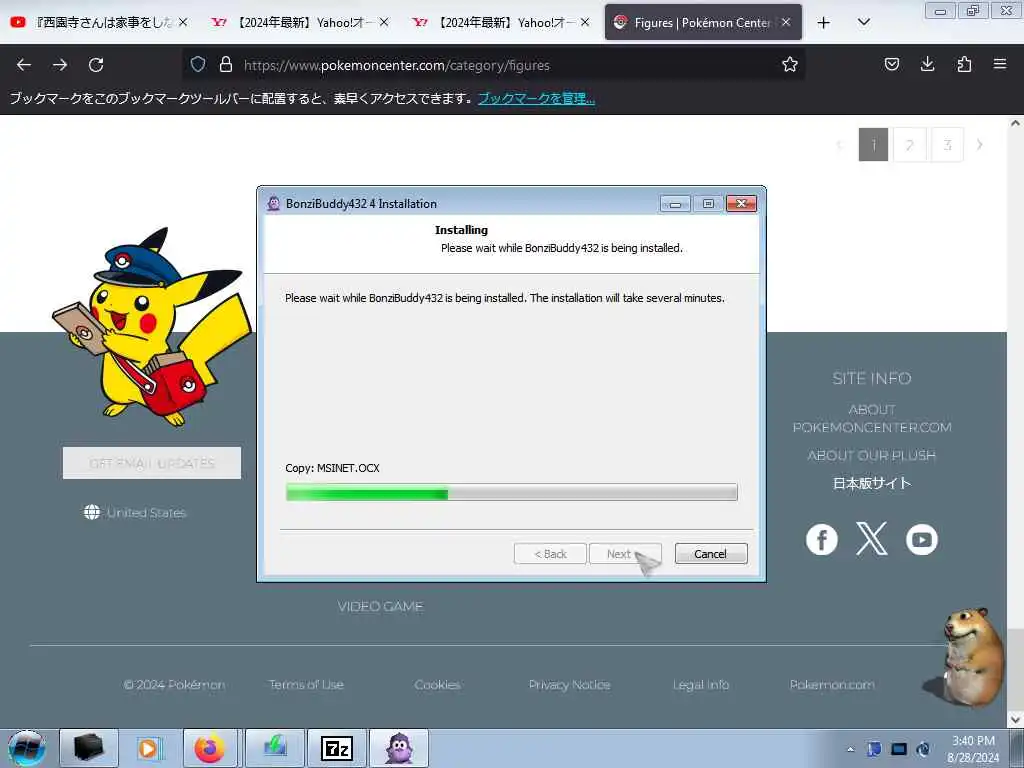Show hidden system tray icons
1024x768 pixels.
click(x=850, y=749)
